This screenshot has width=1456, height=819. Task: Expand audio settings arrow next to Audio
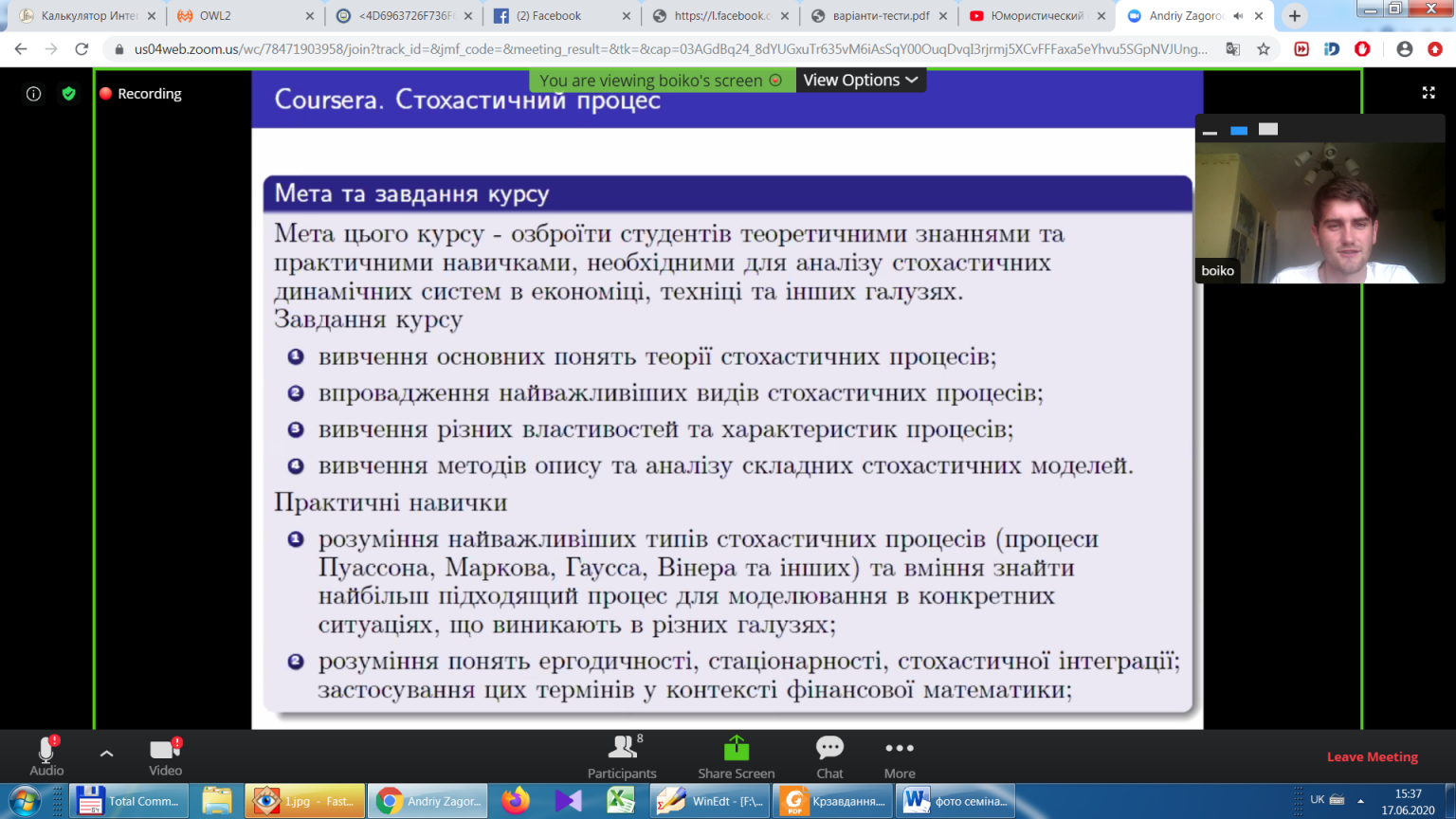pos(106,754)
